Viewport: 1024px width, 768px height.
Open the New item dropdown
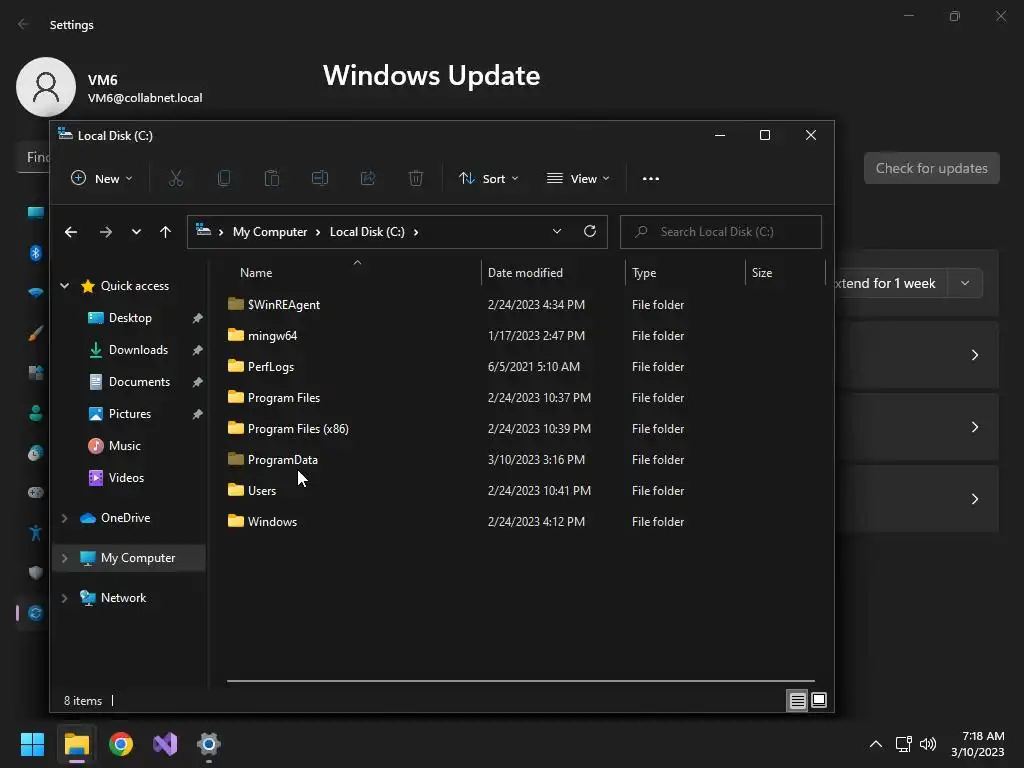point(102,178)
